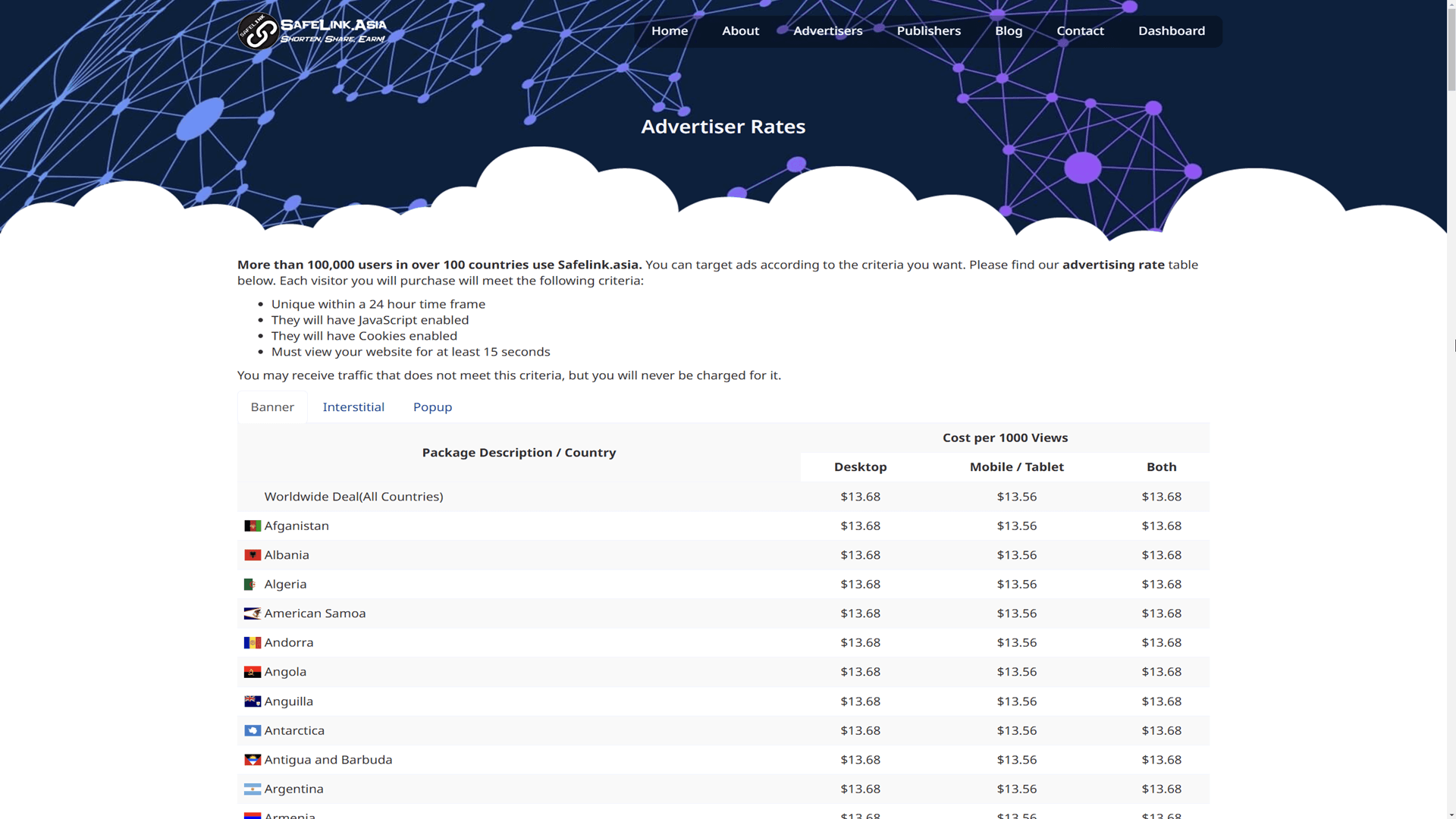Click the Angola flag icon
This screenshot has width=1456, height=819.
(252, 672)
